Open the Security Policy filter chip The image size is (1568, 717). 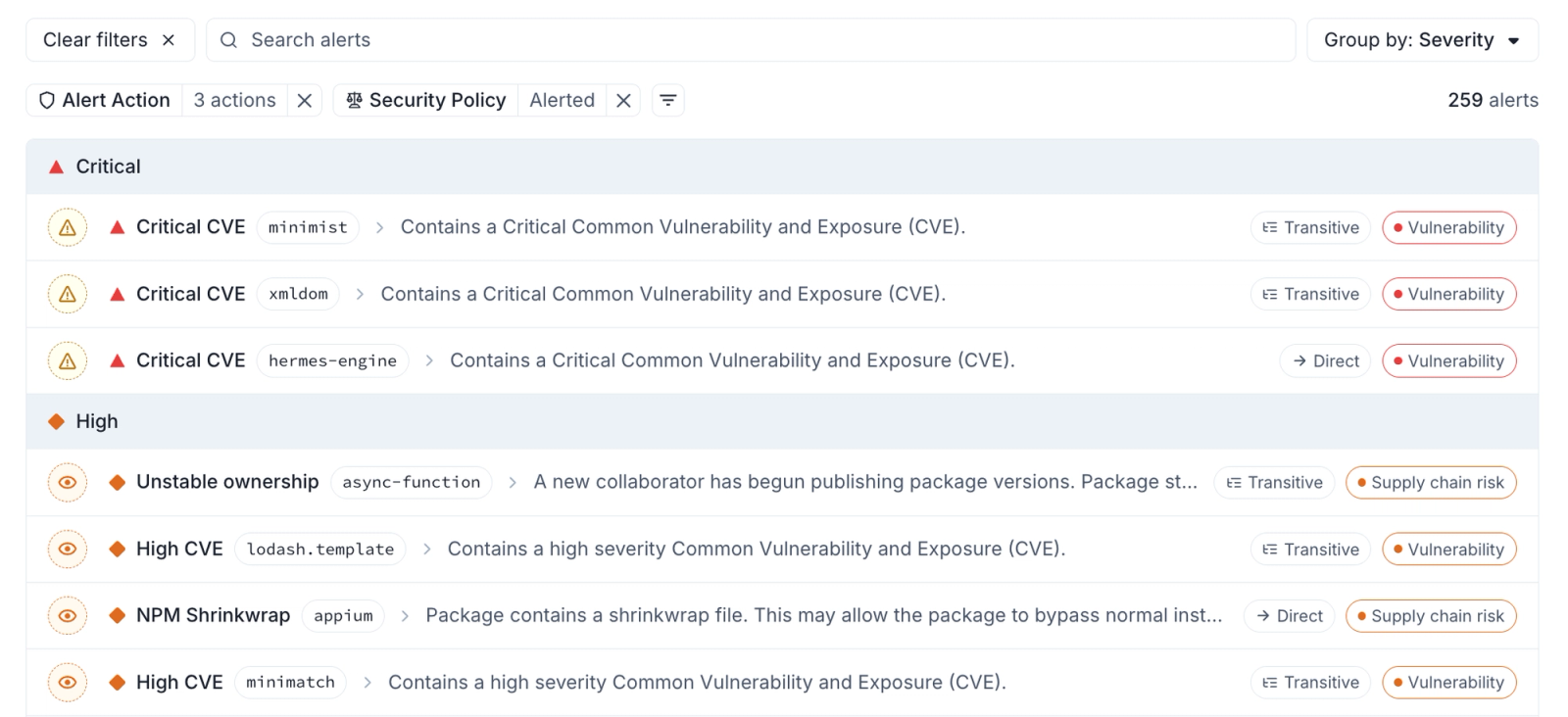click(x=425, y=100)
